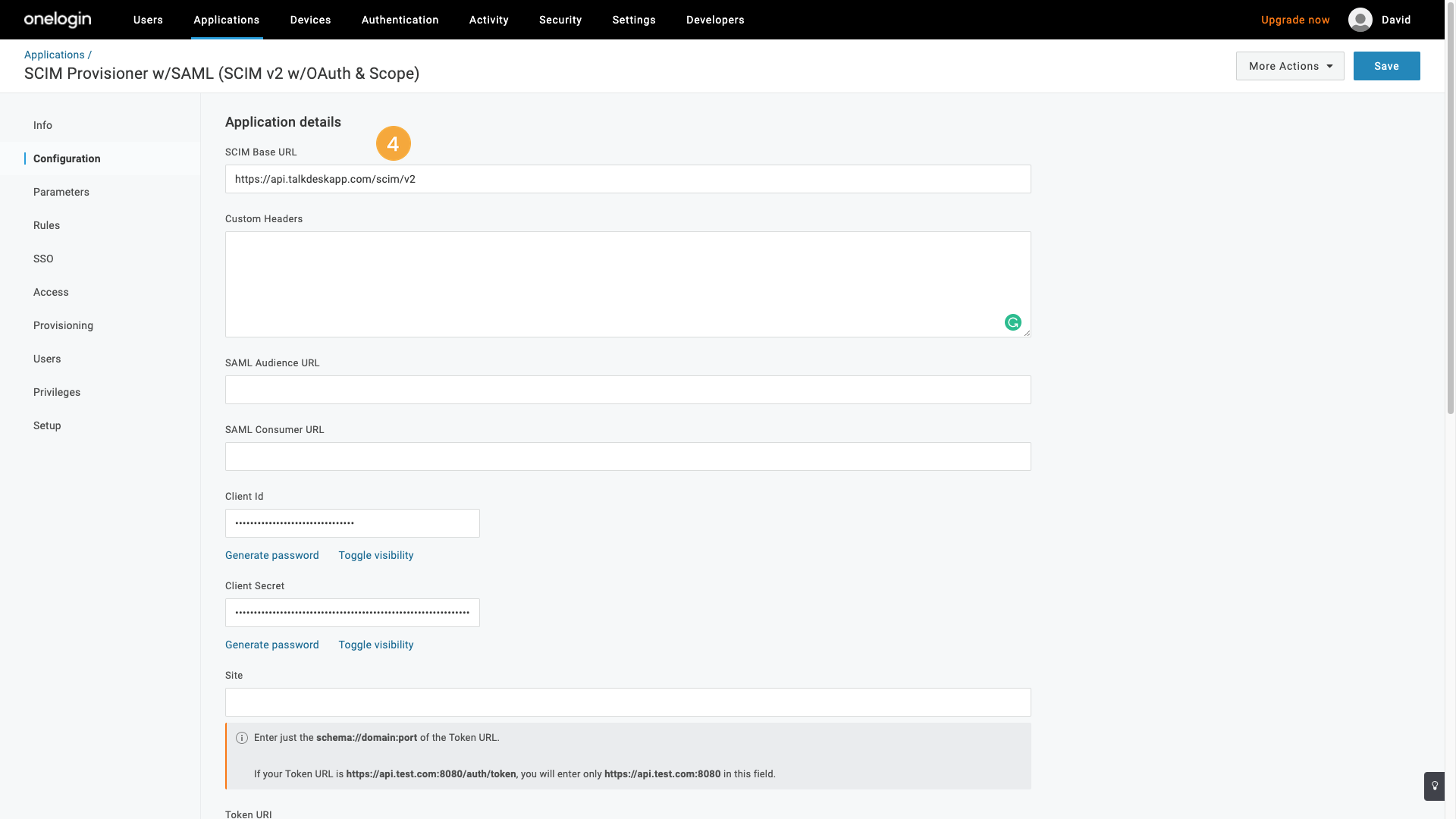Toggle visibility of the Client Id value
This screenshot has width=1456, height=819.
[375, 555]
